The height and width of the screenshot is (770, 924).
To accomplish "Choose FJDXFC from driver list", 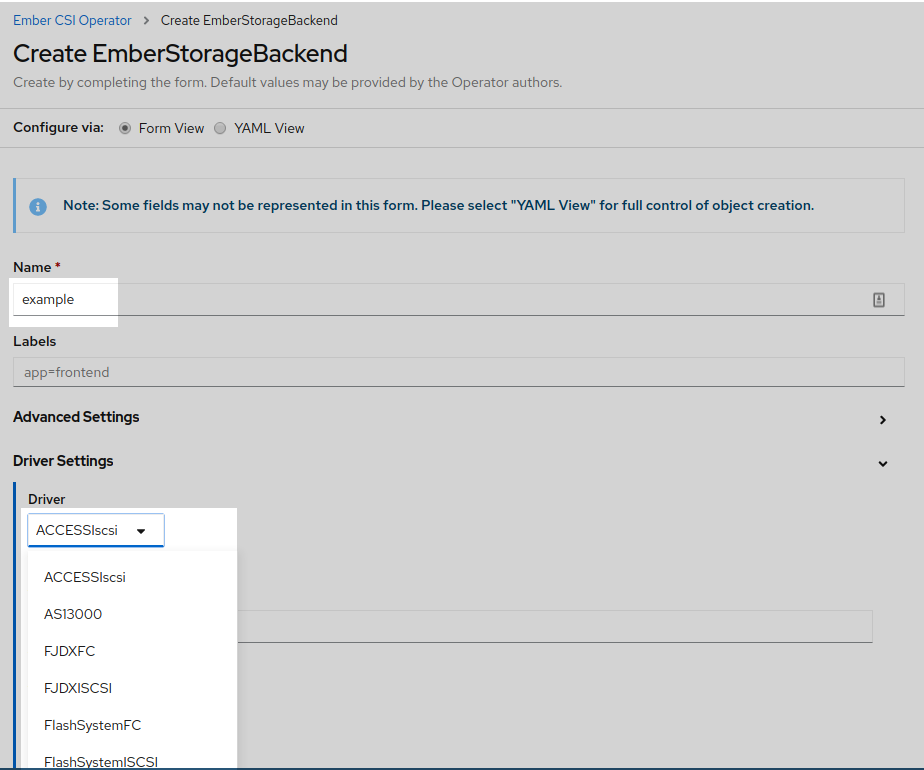I will (70, 652).
